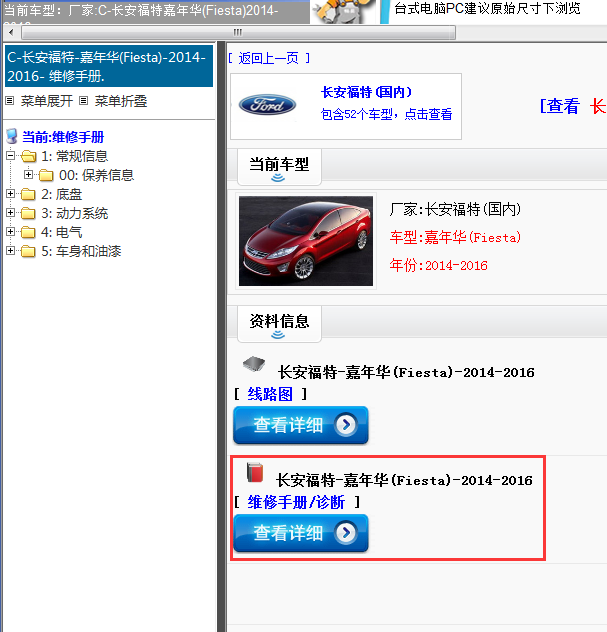Click the [查看 link at right edge

[560, 106]
